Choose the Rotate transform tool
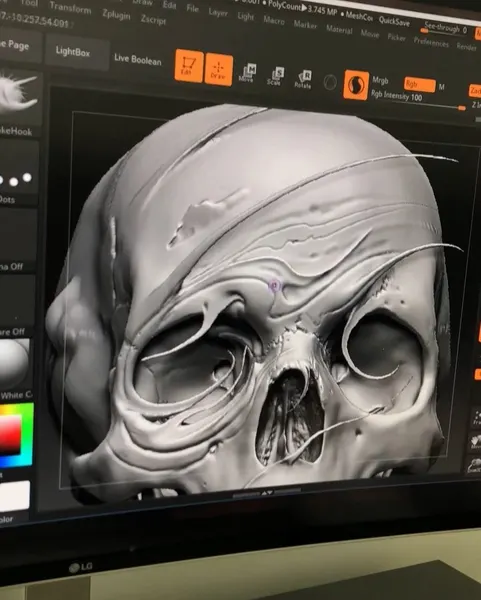 pyautogui.click(x=303, y=80)
